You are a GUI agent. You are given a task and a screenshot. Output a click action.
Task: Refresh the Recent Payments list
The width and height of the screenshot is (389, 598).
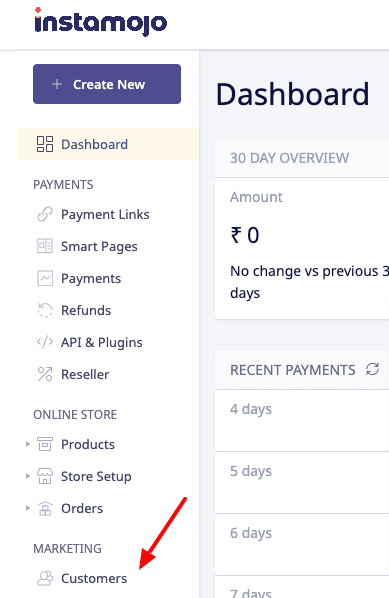pyautogui.click(x=372, y=369)
